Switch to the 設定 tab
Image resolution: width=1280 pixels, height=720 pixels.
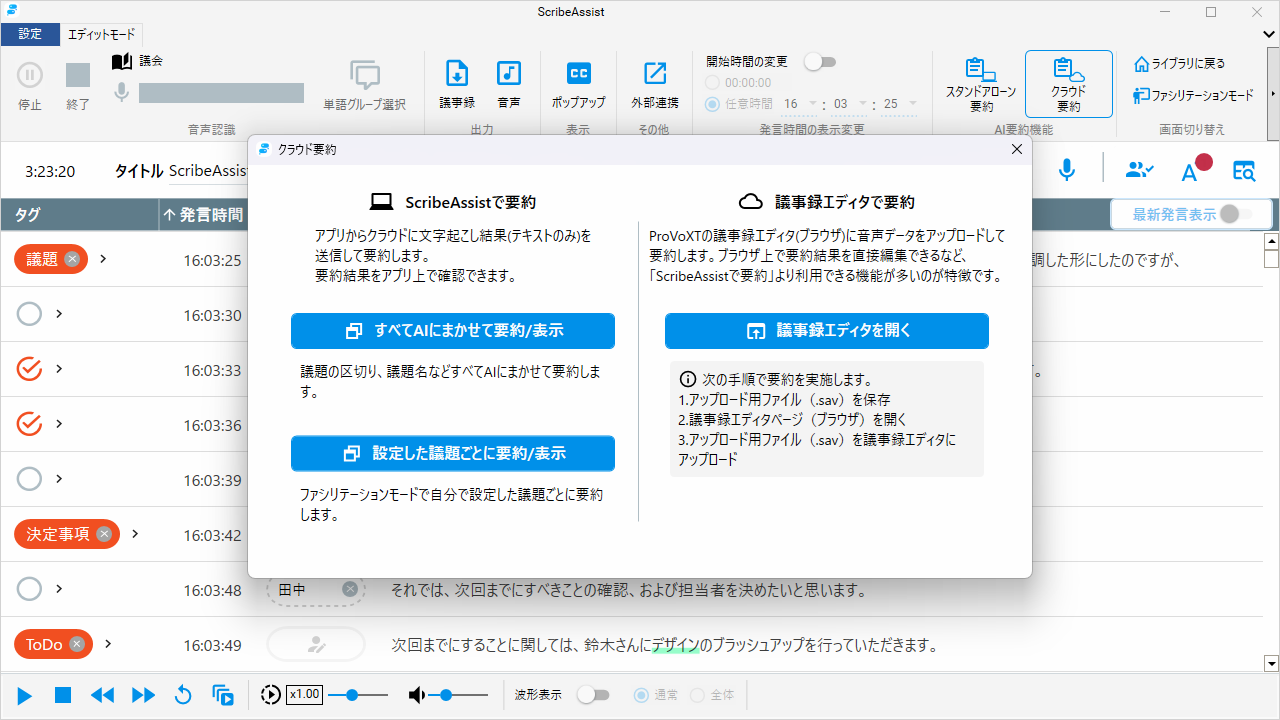point(30,34)
